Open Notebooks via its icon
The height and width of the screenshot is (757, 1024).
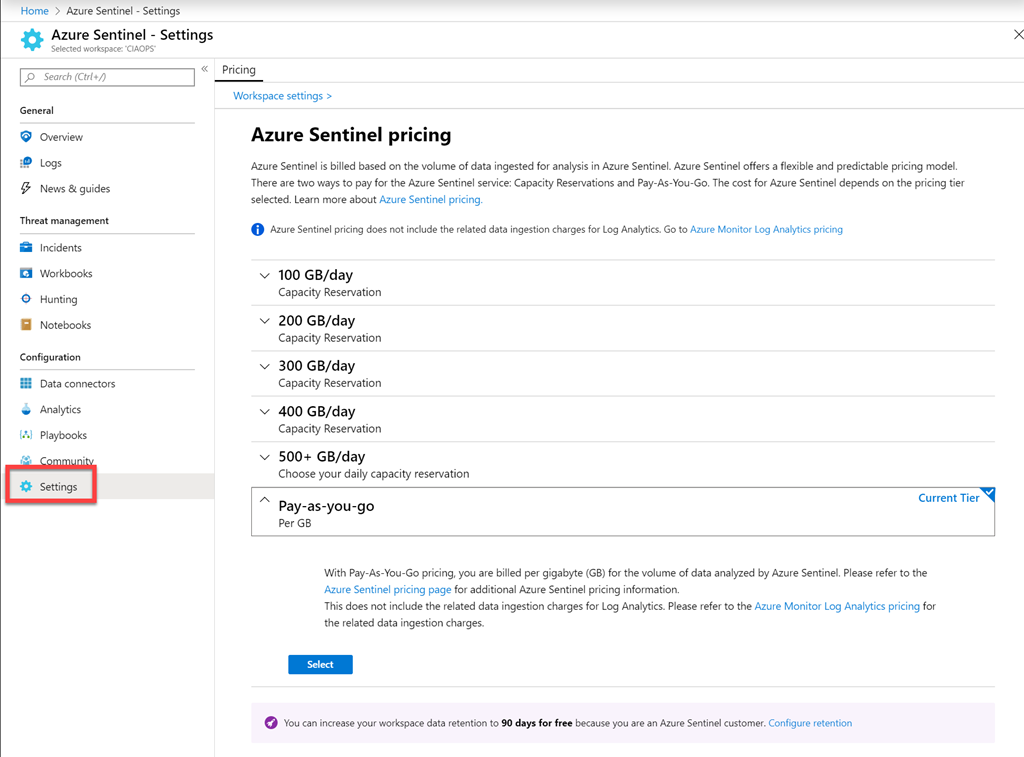coord(26,325)
